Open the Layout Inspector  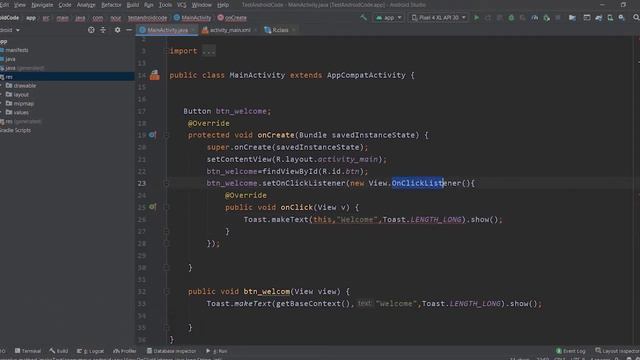point(617,351)
